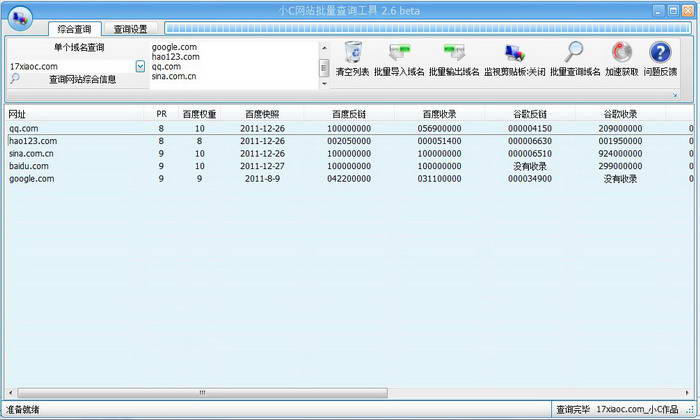Click the 批量导入域名 import icon
Image resolution: width=700 pixels, height=420 pixels.
[399, 53]
